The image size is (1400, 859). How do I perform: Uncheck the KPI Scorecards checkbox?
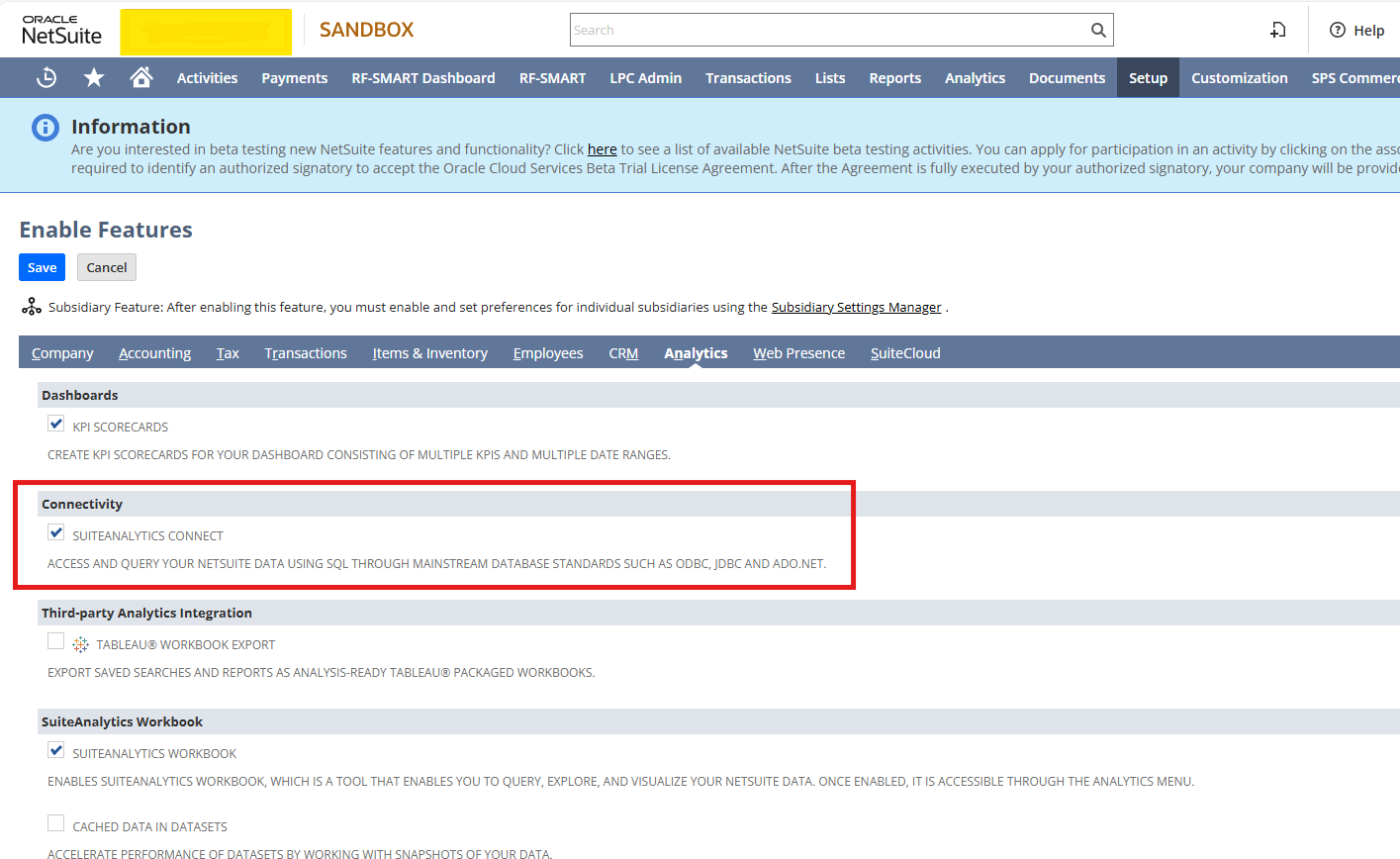click(56, 425)
